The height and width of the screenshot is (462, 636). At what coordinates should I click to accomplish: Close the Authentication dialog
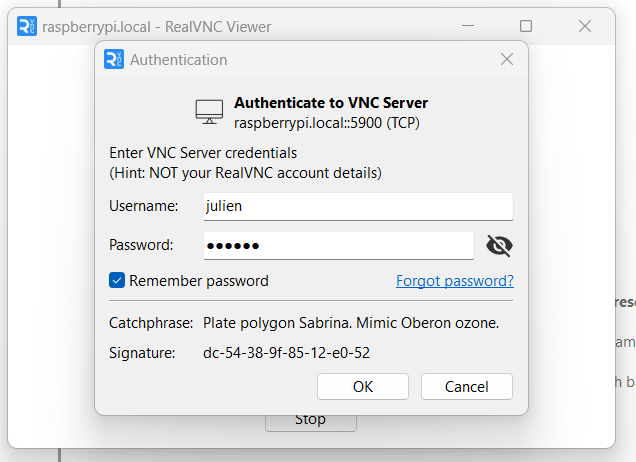tap(507, 59)
